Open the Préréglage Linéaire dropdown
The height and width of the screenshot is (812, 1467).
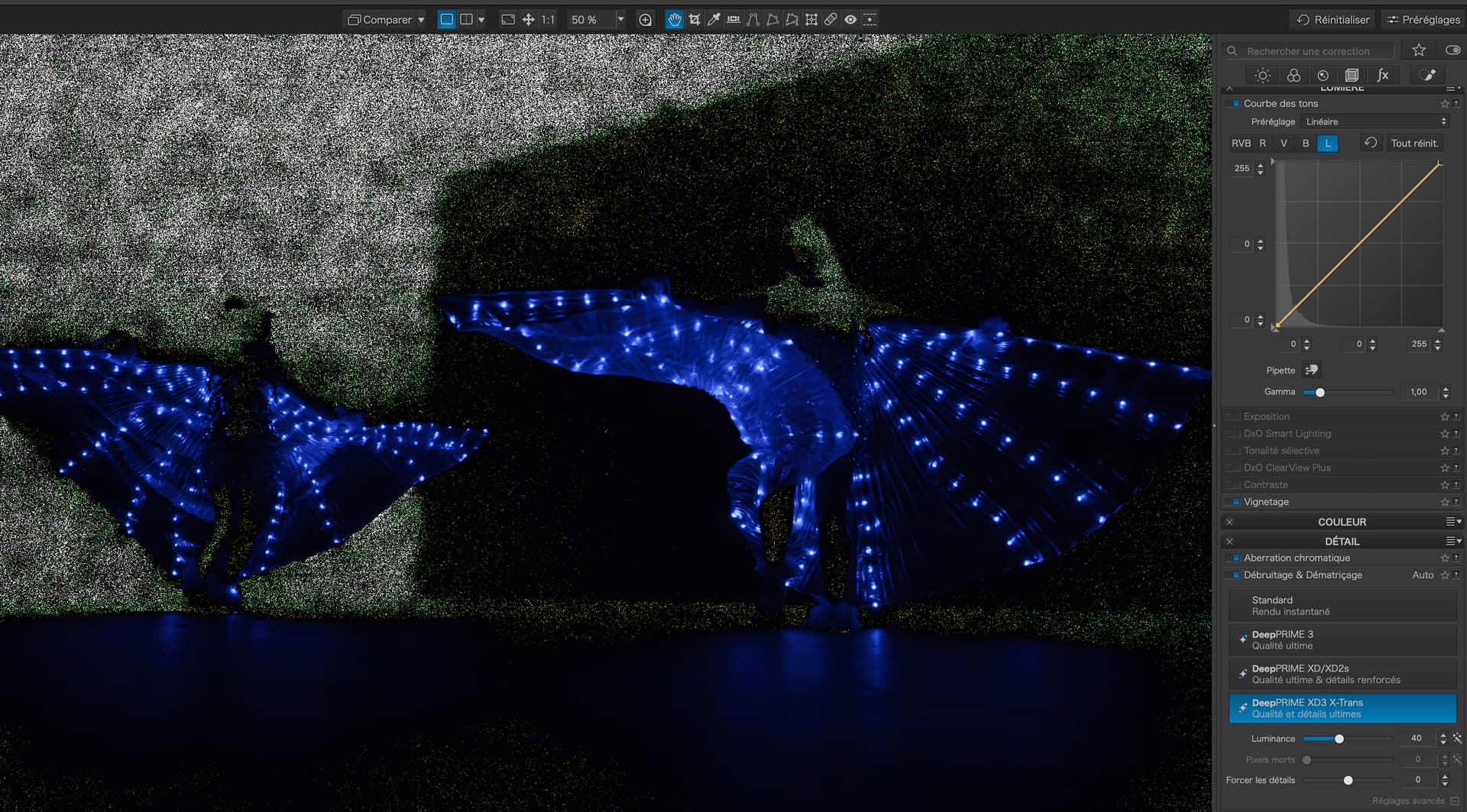coord(1375,121)
